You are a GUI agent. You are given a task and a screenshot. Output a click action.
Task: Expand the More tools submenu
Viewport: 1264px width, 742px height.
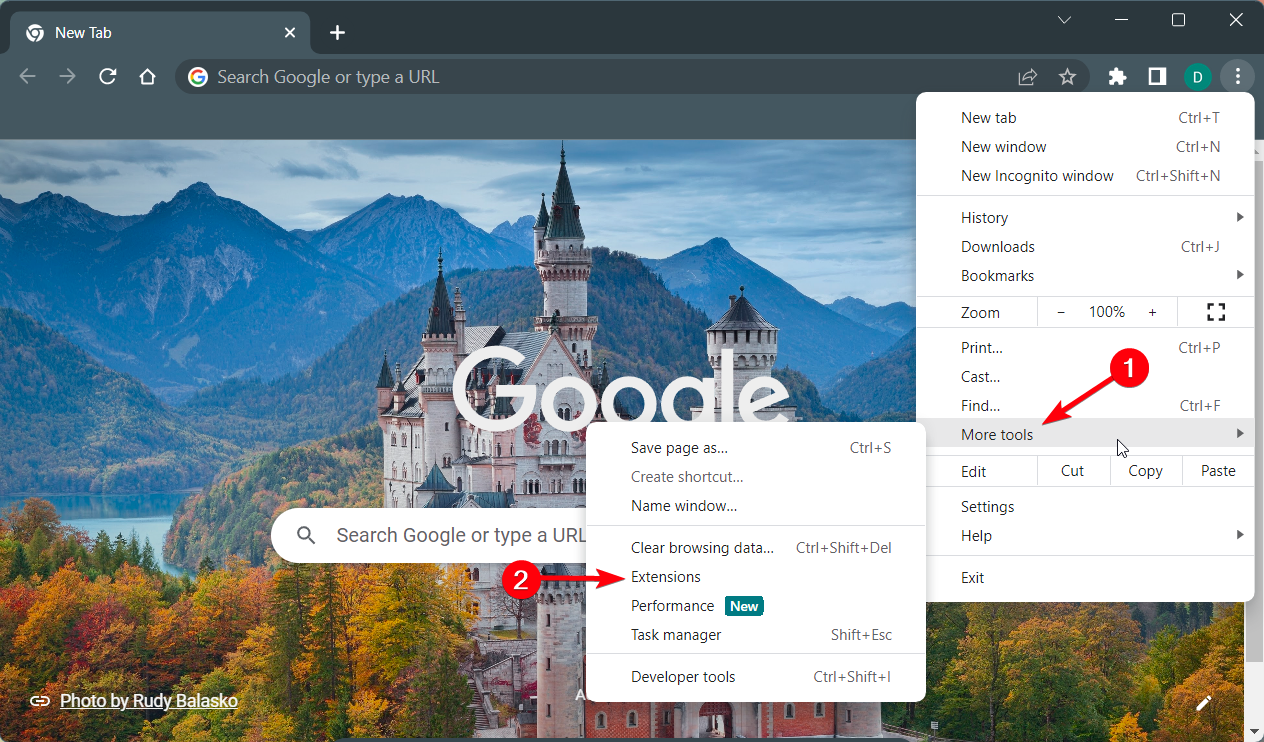tap(1085, 434)
